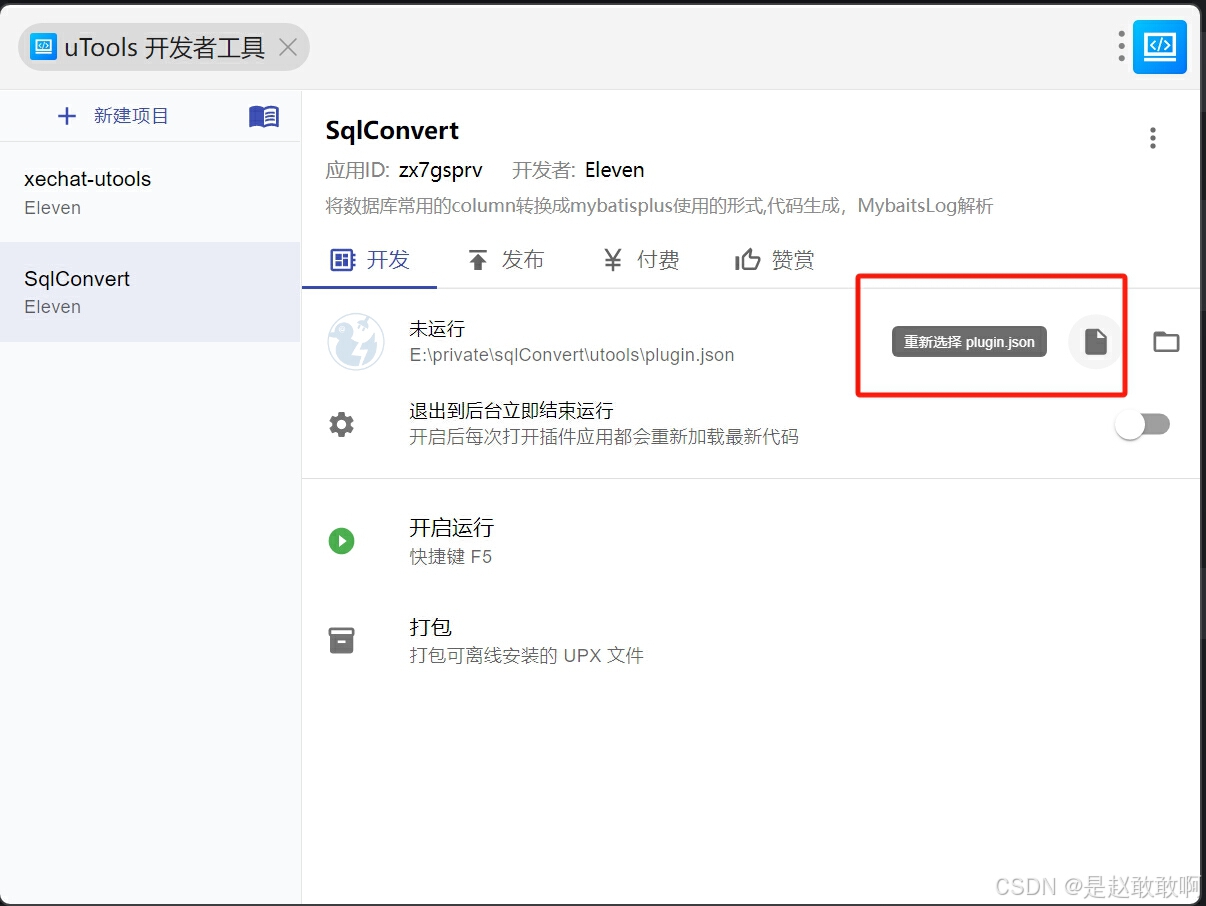Open the project folder icon

click(1166, 342)
